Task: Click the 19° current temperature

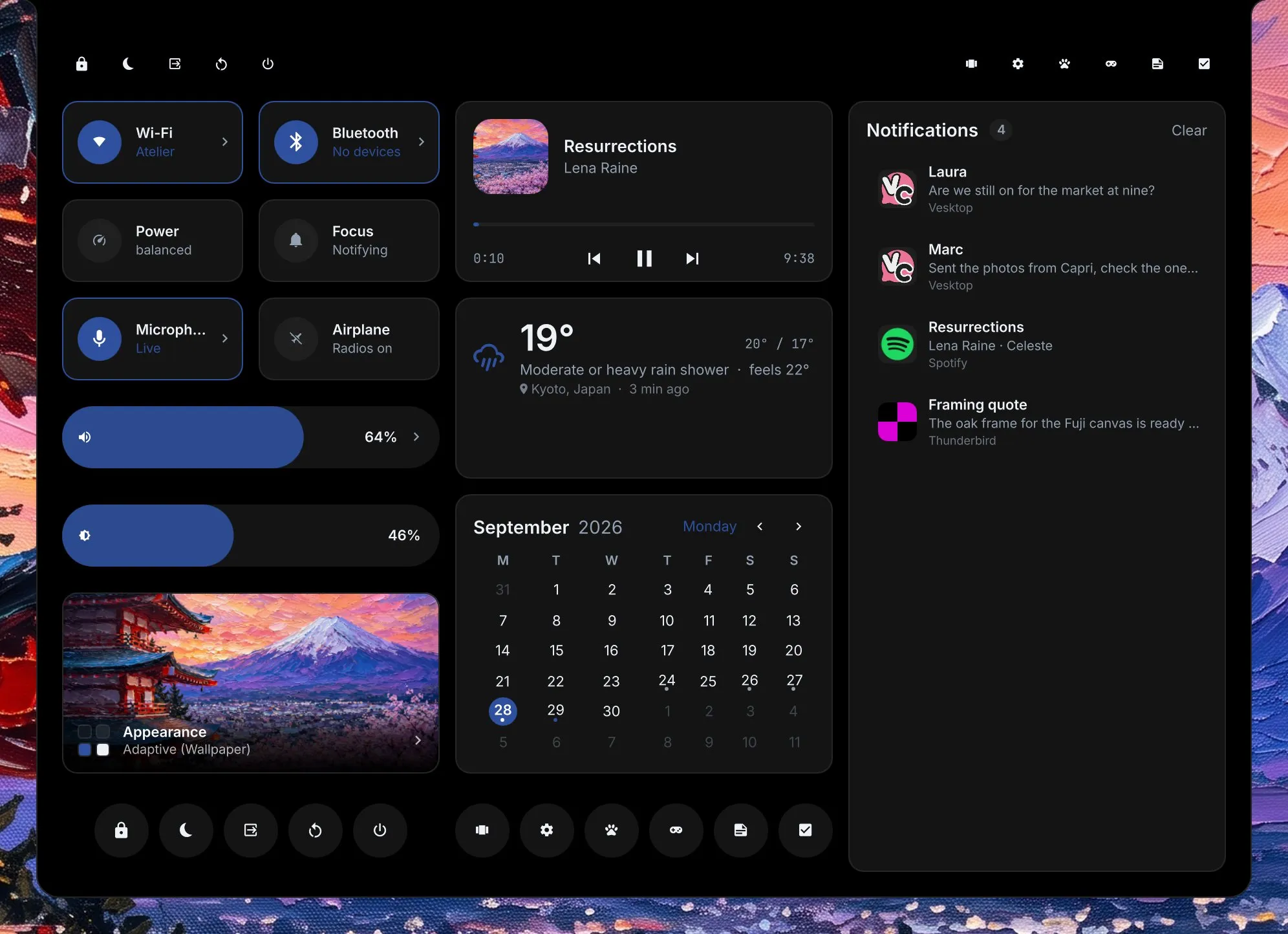Action: point(547,338)
